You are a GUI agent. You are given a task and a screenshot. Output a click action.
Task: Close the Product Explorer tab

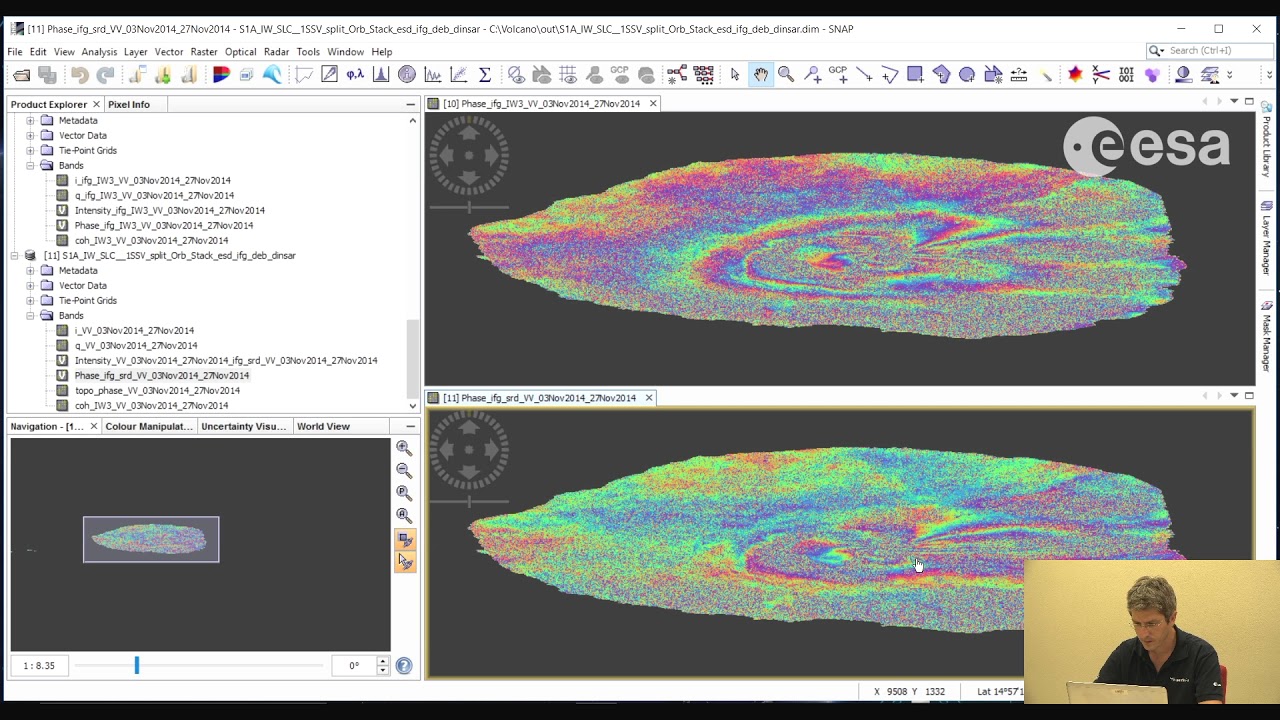click(x=96, y=104)
